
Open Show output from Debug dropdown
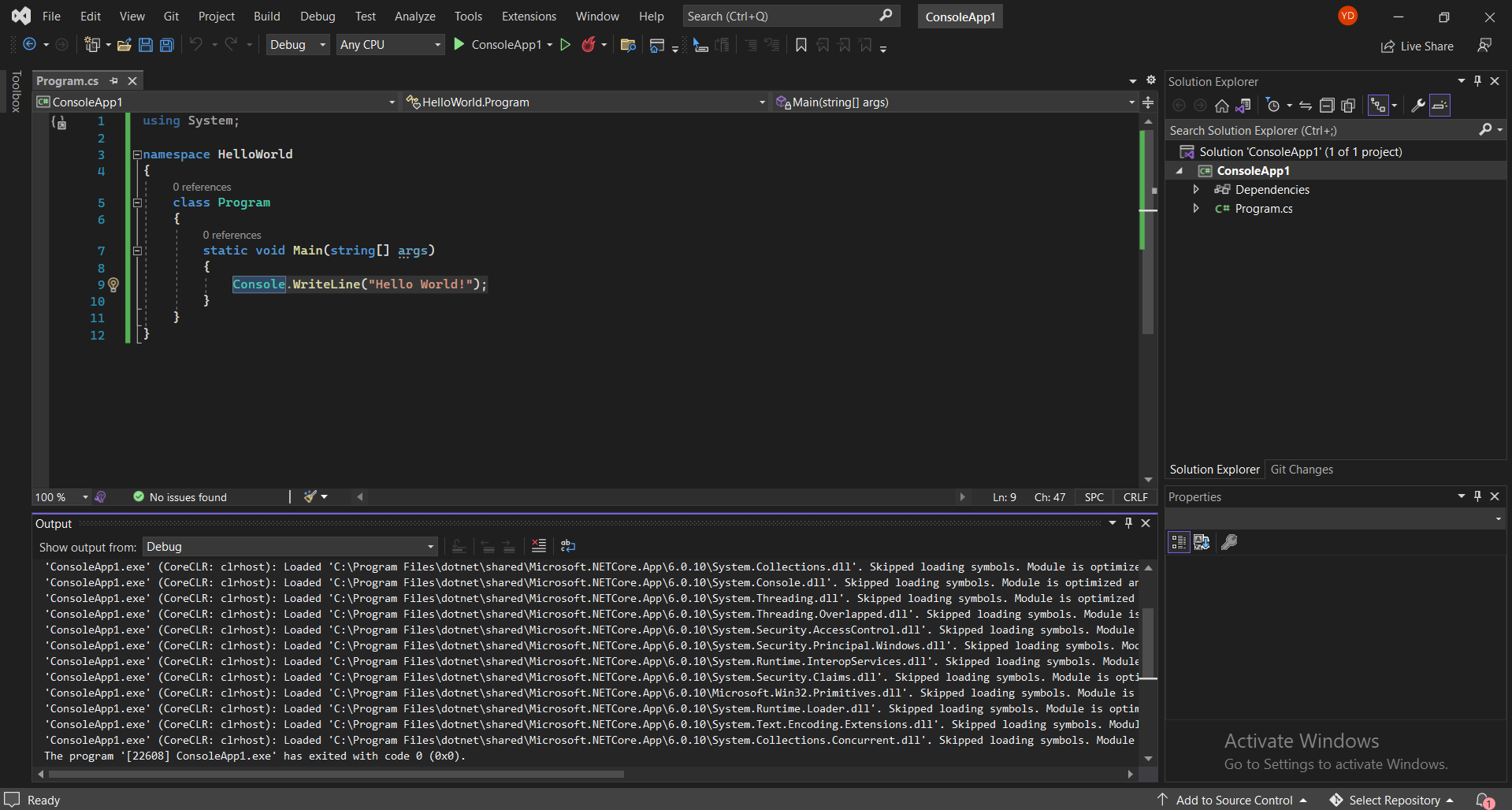290,547
